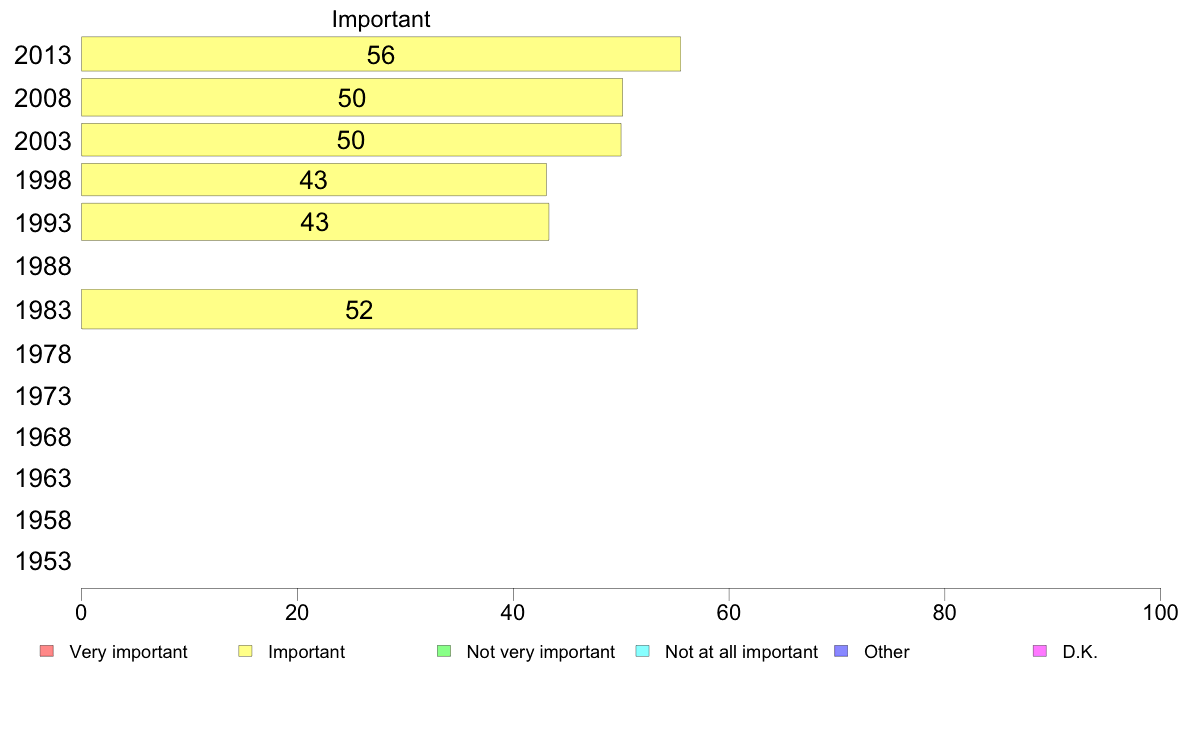Click the Very important legend label

[x=128, y=652]
